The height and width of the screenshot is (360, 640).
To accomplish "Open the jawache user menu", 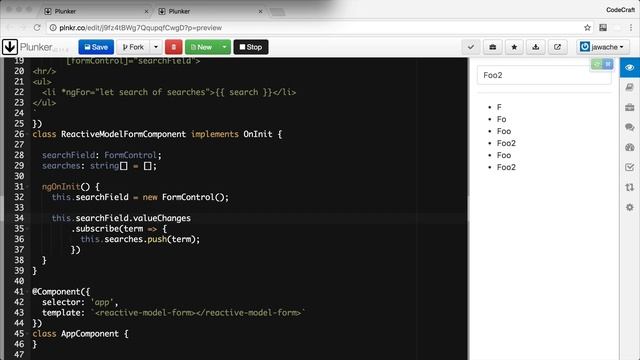I will pyautogui.click(x=602, y=47).
